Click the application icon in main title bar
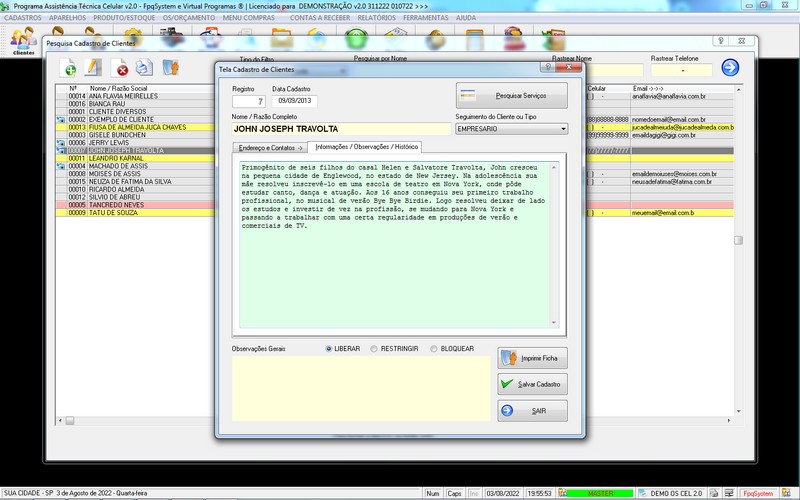Viewport: 800px width, 500px height. pyautogui.click(x=5, y=6)
